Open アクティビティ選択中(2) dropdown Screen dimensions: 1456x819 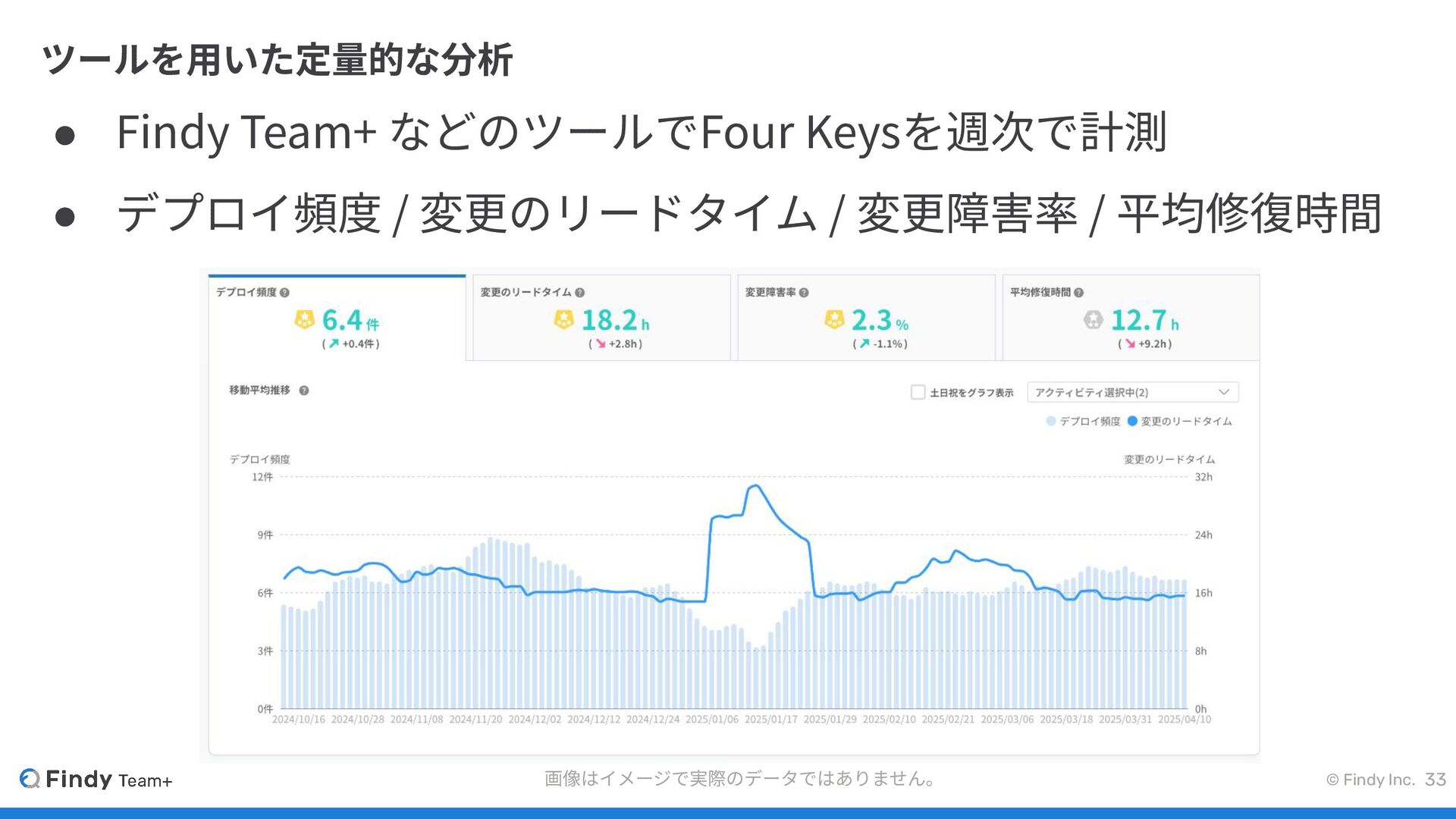[1132, 392]
